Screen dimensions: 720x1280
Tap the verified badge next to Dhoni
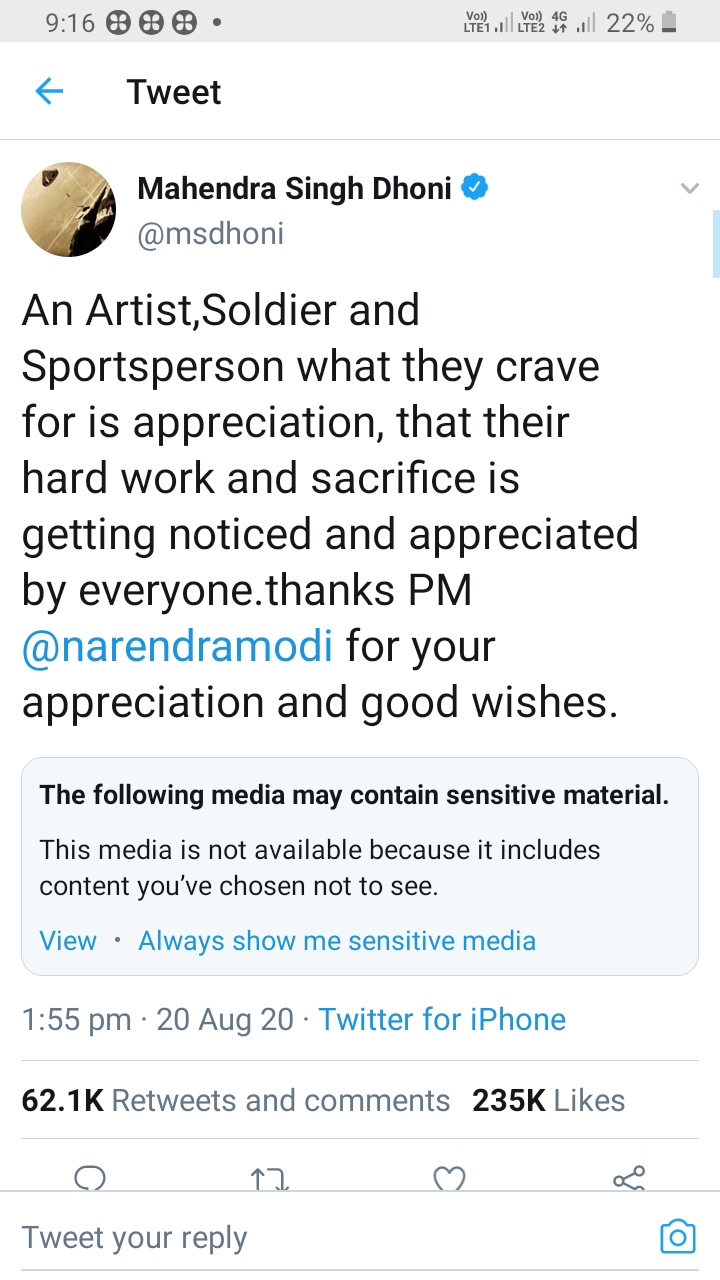474,187
